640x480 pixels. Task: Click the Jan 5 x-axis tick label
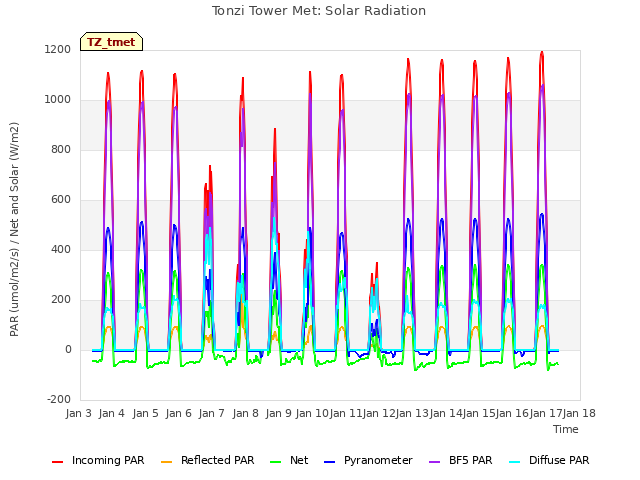pyautogui.click(x=145, y=413)
